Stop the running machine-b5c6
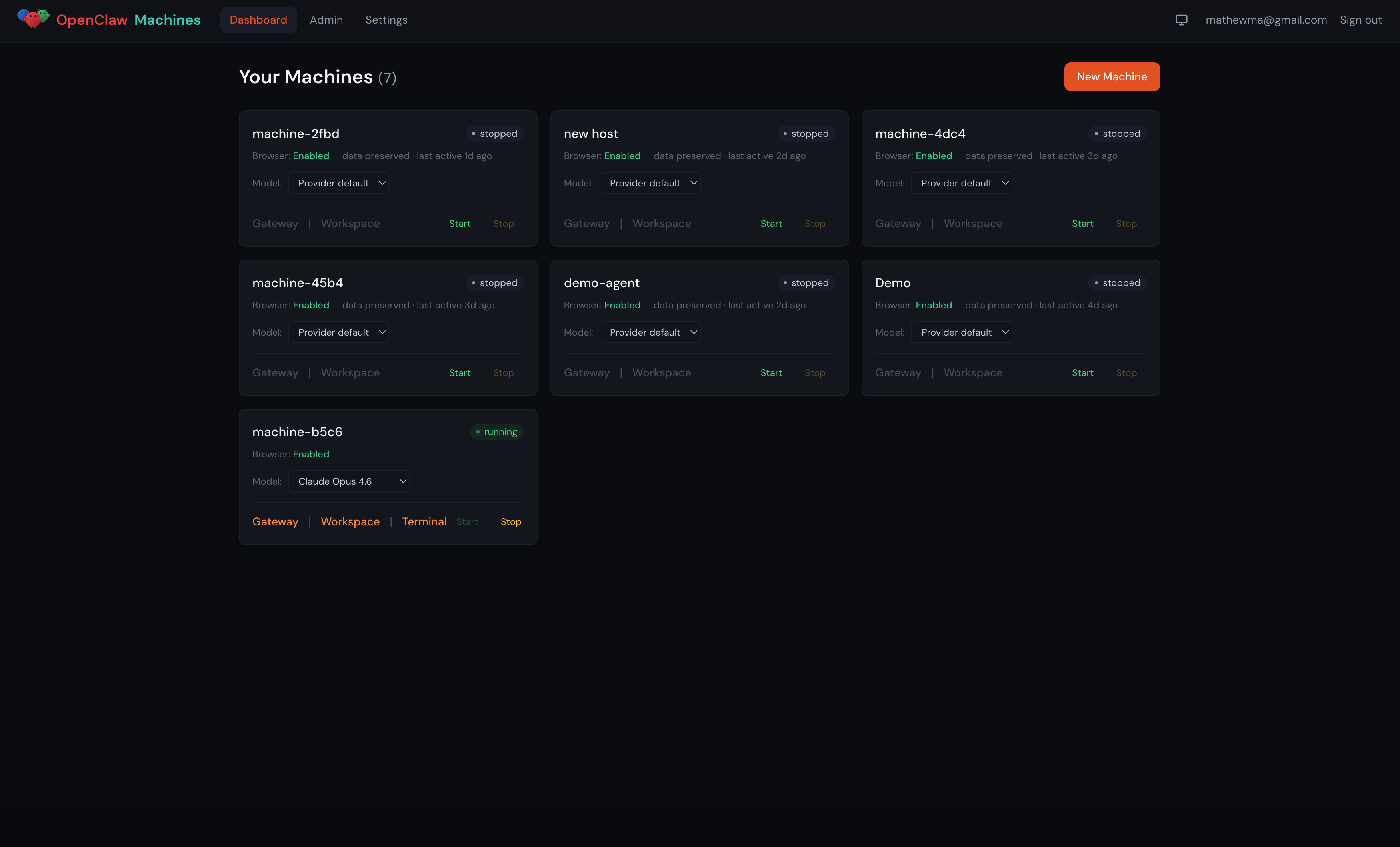Image resolution: width=1400 pixels, height=847 pixels. pos(510,521)
